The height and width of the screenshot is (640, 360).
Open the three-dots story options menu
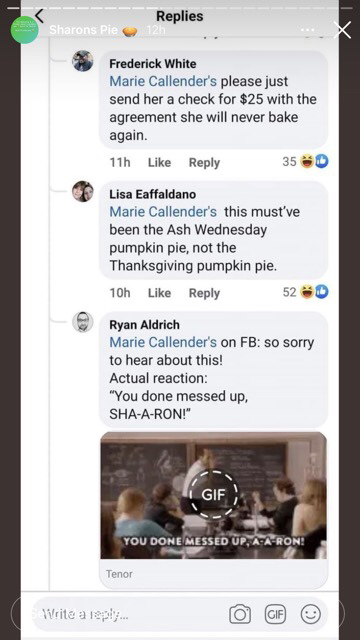pyautogui.click(x=308, y=30)
